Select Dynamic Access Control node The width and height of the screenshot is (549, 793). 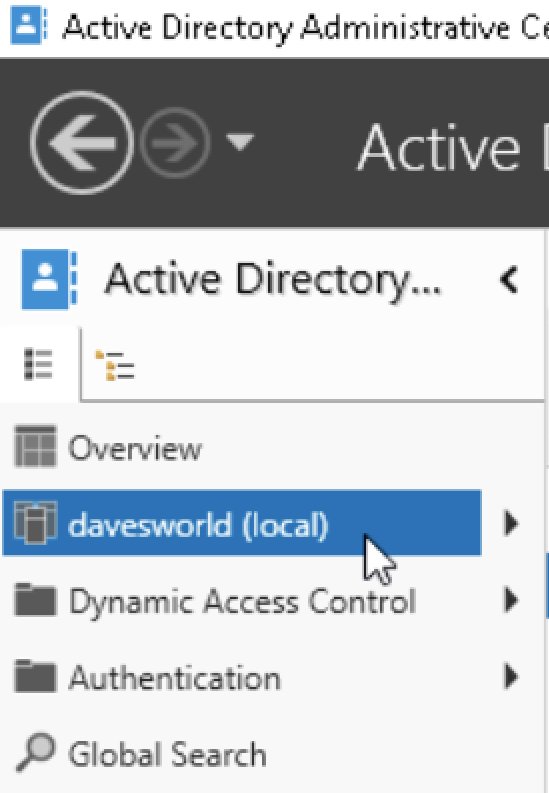(242, 601)
